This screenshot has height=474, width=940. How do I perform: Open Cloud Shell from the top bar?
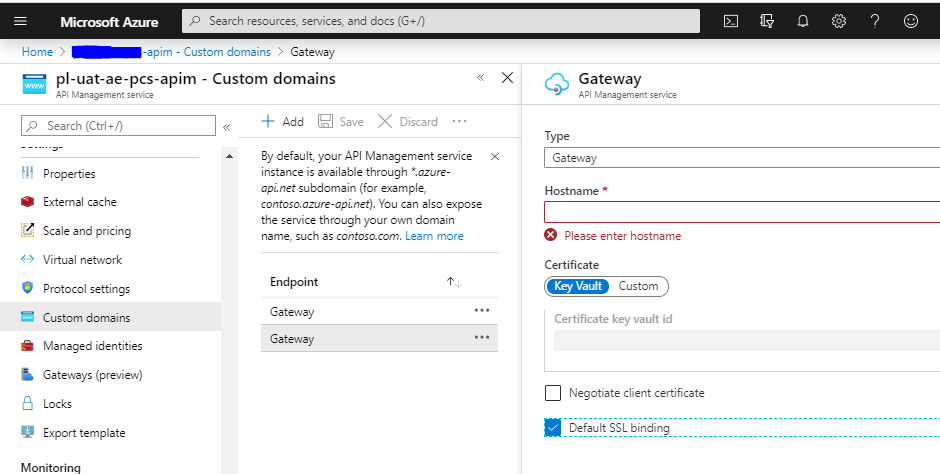pos(731,21)
